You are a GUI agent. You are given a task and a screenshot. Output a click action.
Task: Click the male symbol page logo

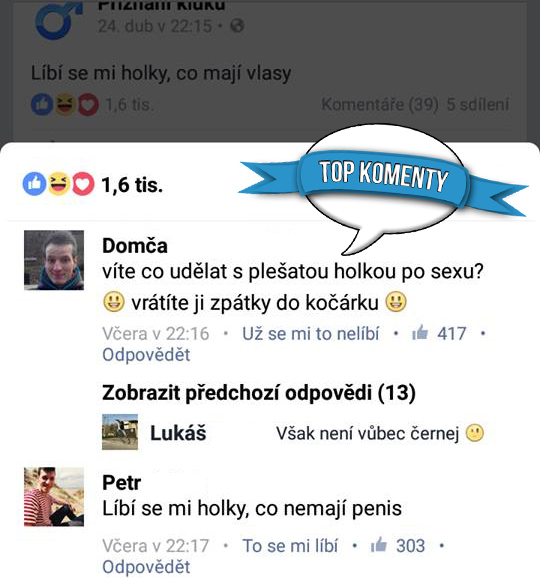[58, 20]
